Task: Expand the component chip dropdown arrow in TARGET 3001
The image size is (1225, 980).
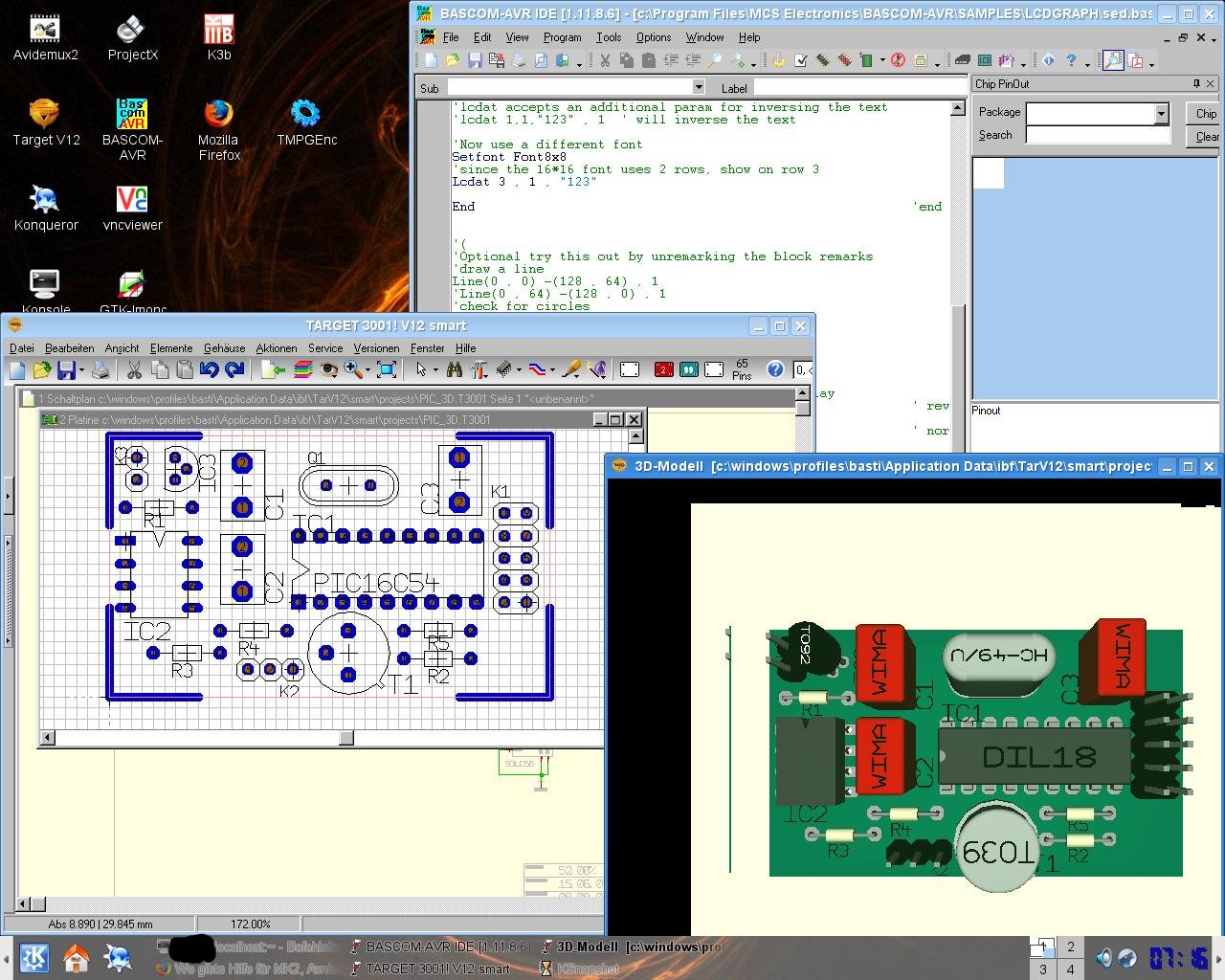Action: (519, 370)
